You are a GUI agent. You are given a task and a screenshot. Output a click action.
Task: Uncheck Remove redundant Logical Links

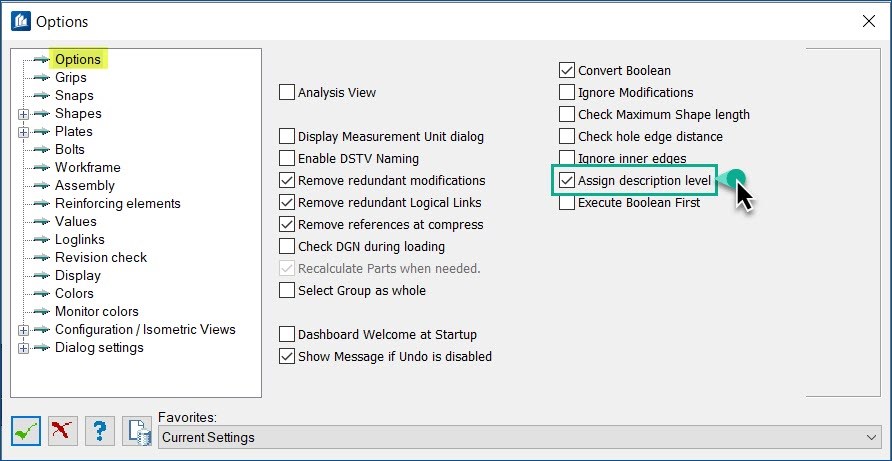(287, 203)
